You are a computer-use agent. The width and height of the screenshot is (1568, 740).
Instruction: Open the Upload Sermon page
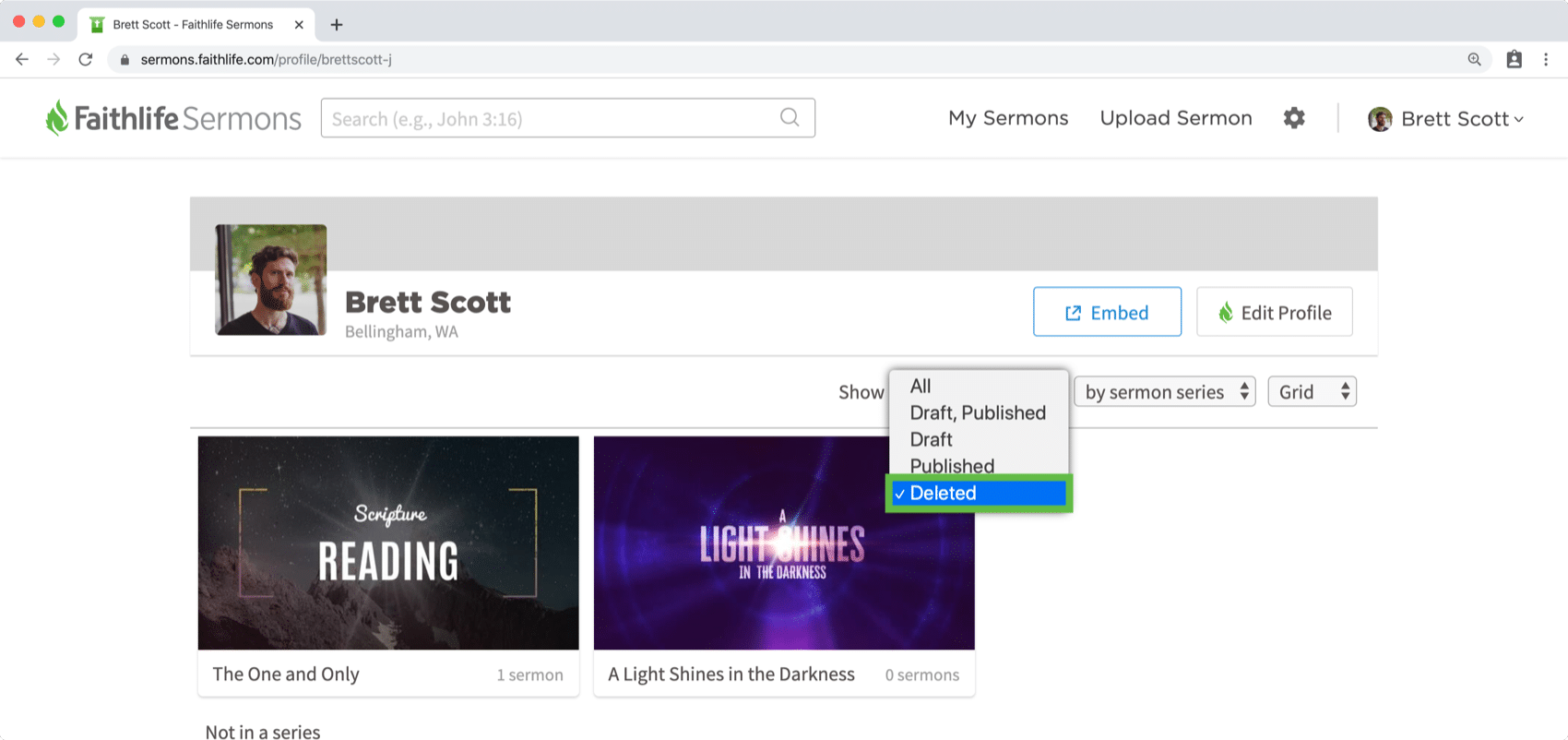(1176, 118)
